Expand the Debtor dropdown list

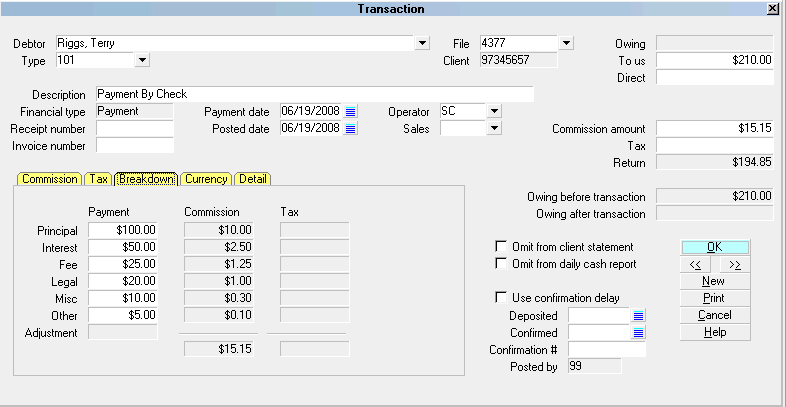(422, 43)
